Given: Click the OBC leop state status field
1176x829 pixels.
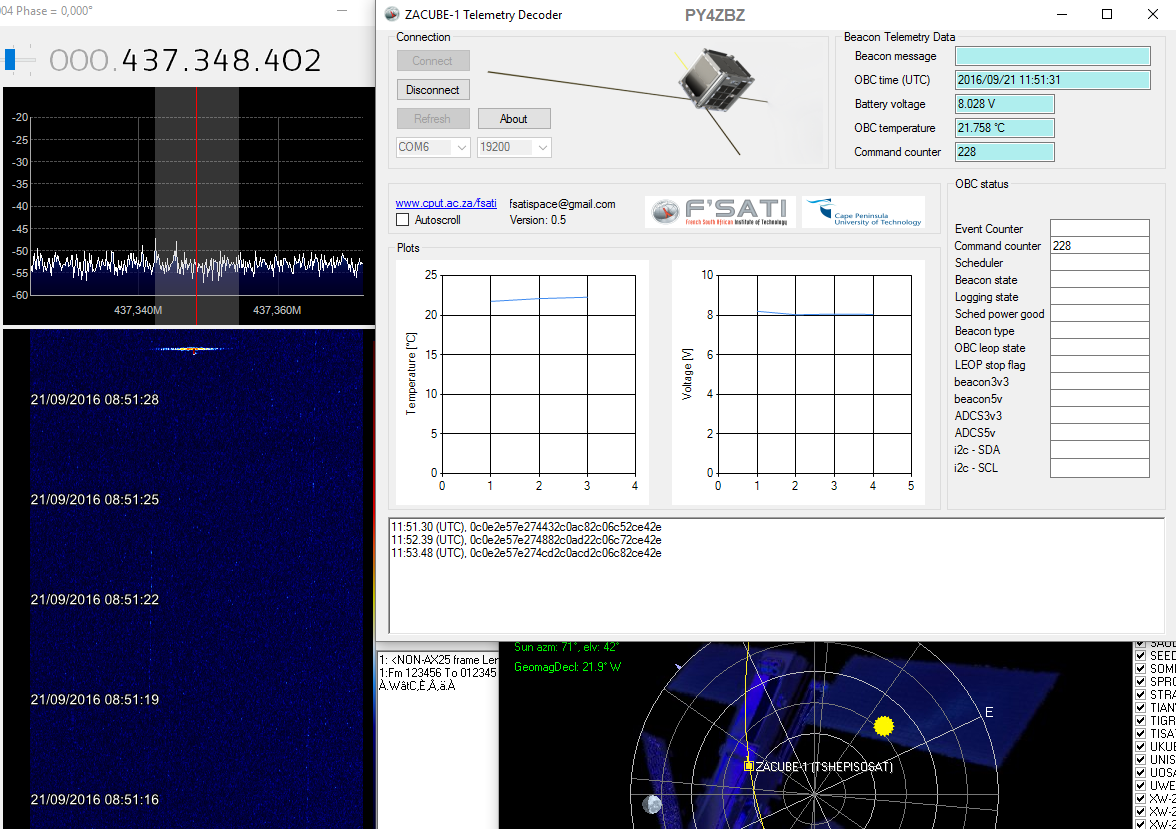Looking at the screenshot, I should 1100,347.
